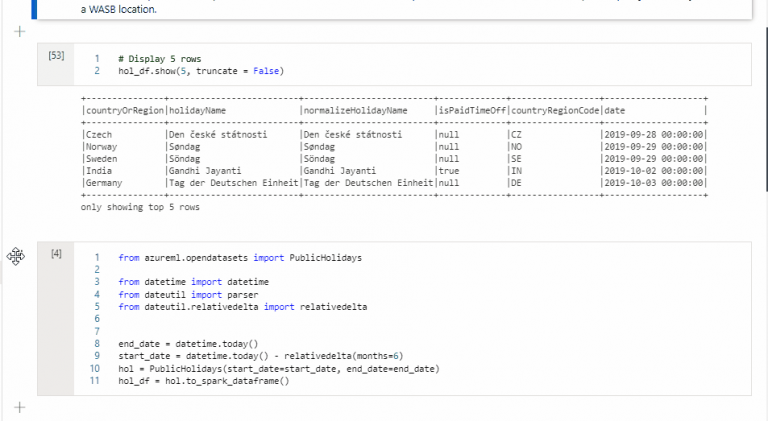Click line number 2 in cell [53]
The image size is (768, 421).
97,70
